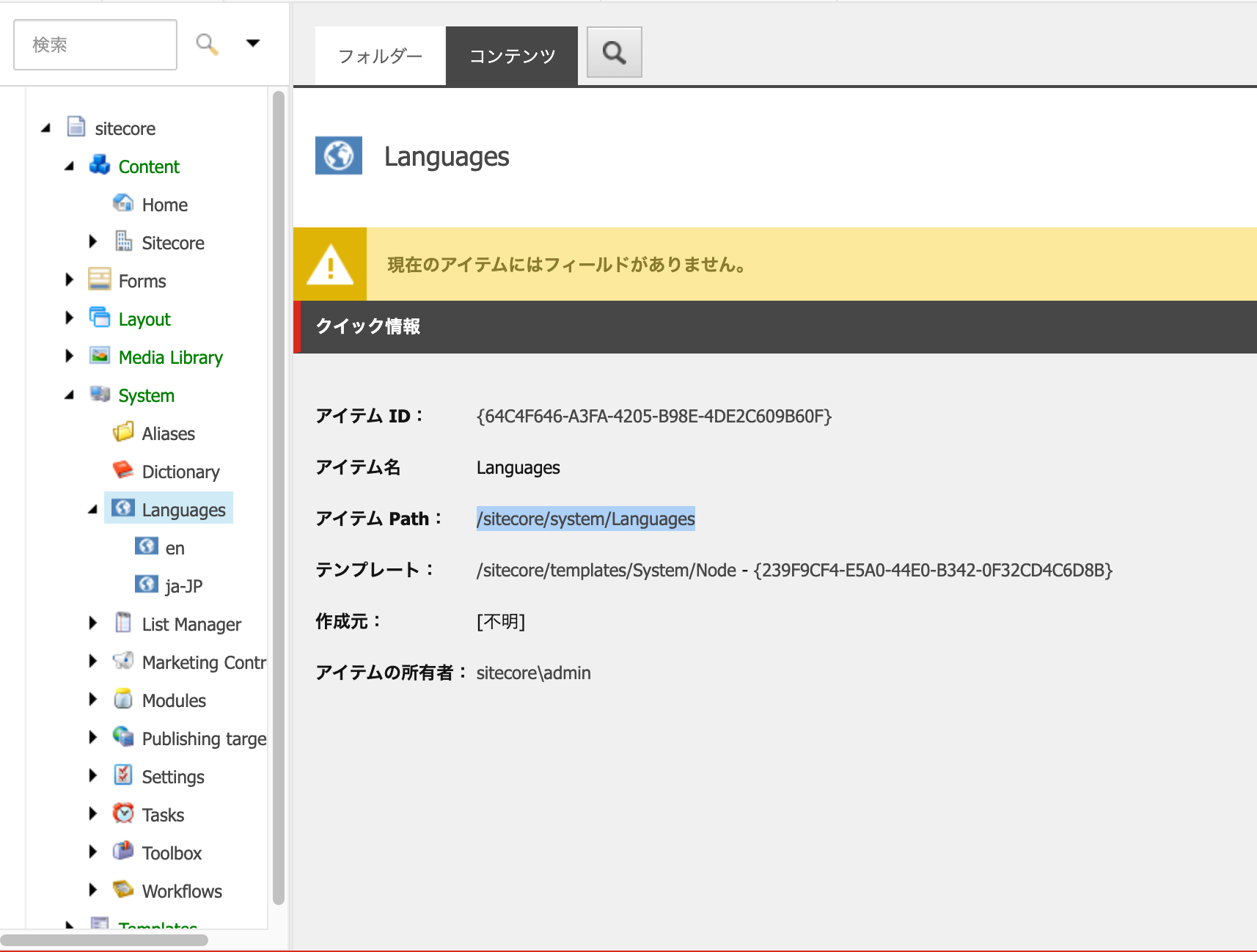This screenshot has height=952, width=1257.
Task: Click the Workflows icon
Action: 123,890
